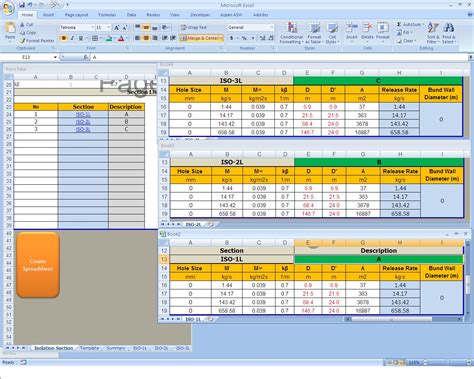Follow the ISO-1L link in Section column
This screenshot has width=474, height=379.
[x=83, y=114]
